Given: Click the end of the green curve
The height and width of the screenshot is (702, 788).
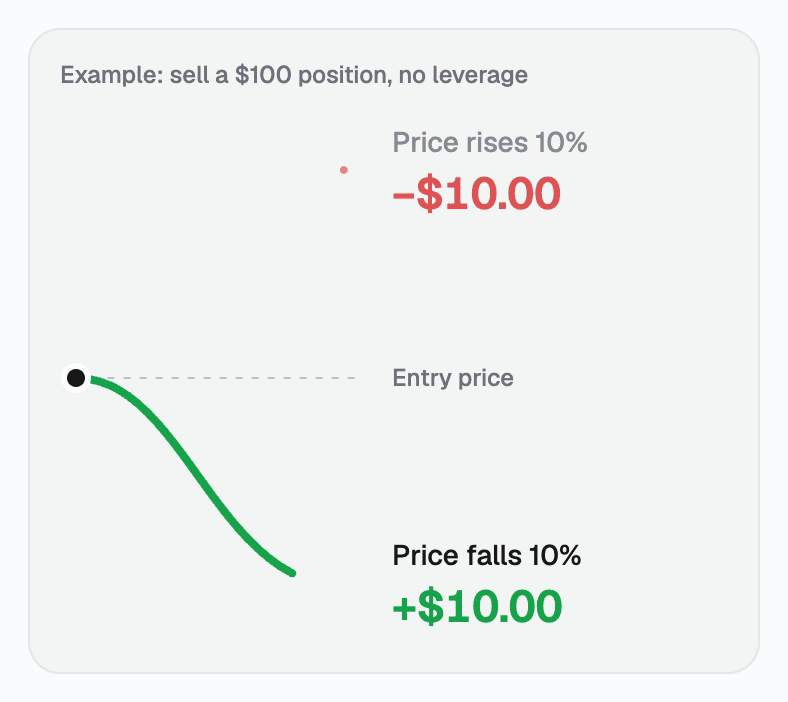Looking at the screenshot, I should (293, 573).
